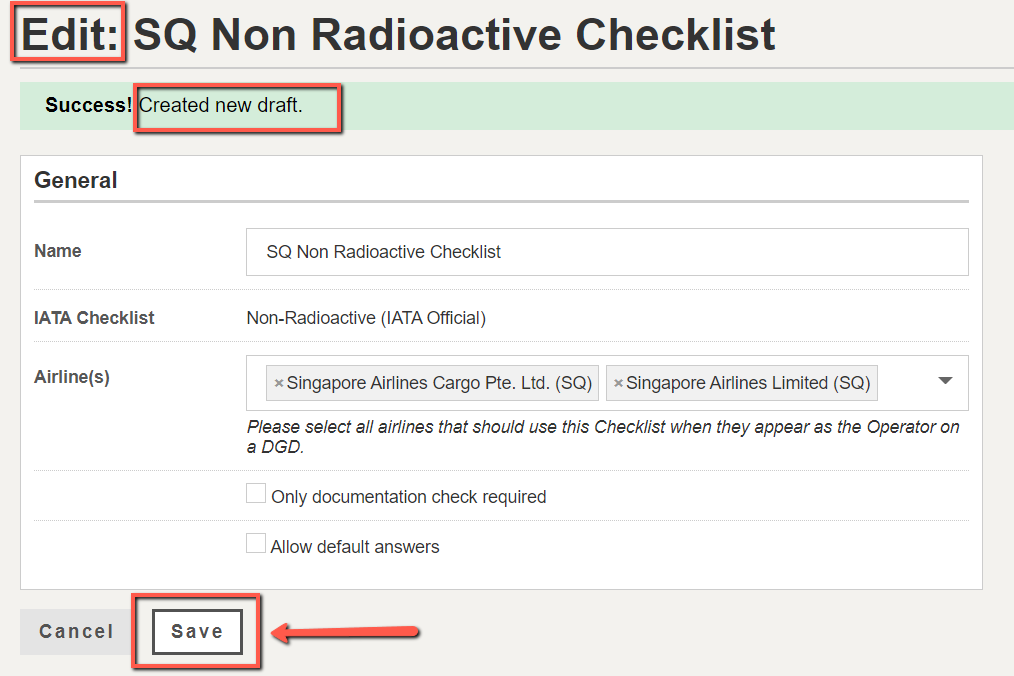Click the General section heading
Image resolution: width=1014 pixels, height=676 pixels.
click(76, 180)
